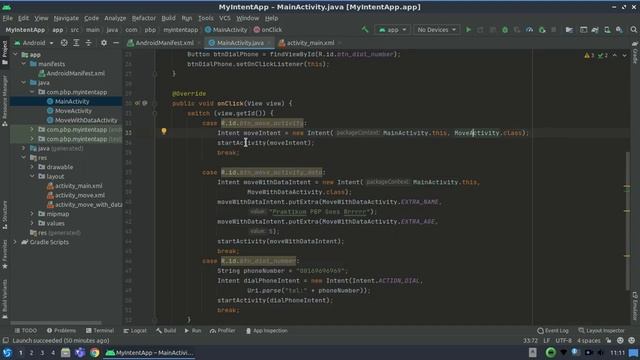Viewport: 640px width, 360px height.
Task: Switch to the AndroidManifest.xml editor tab
Action: 164,43
